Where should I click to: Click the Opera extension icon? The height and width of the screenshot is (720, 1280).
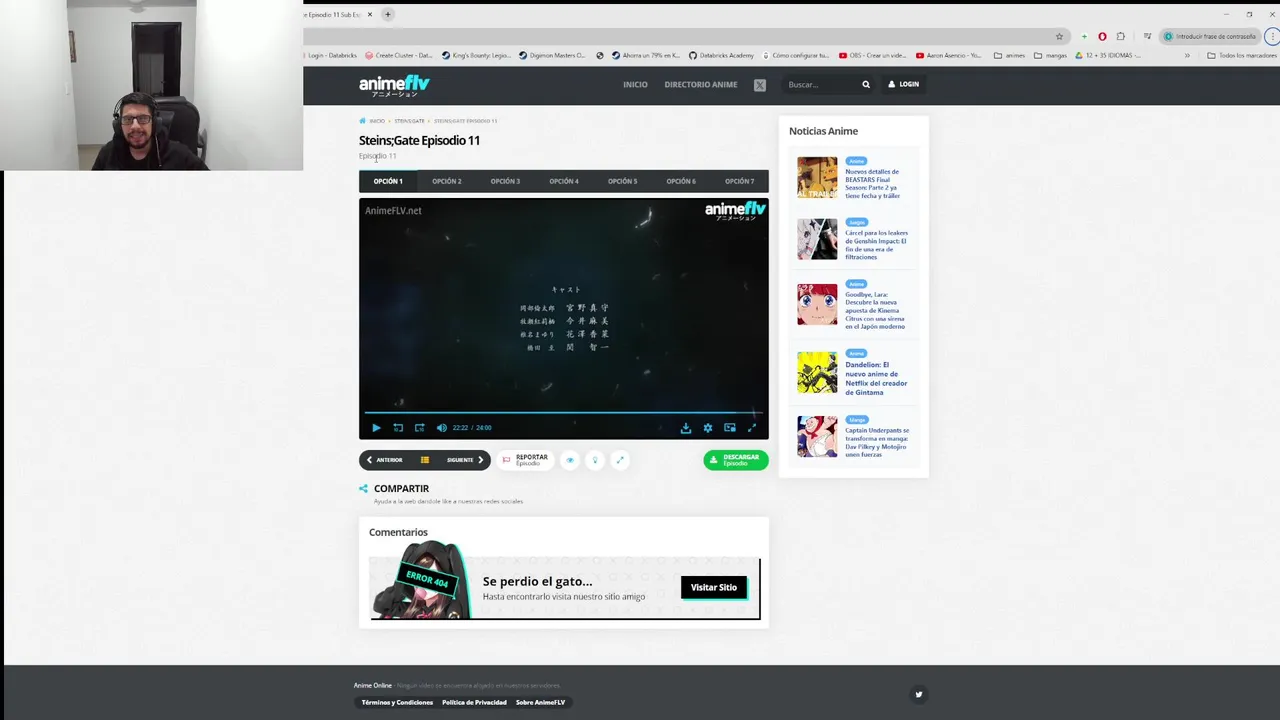[x=1102, y=36]
